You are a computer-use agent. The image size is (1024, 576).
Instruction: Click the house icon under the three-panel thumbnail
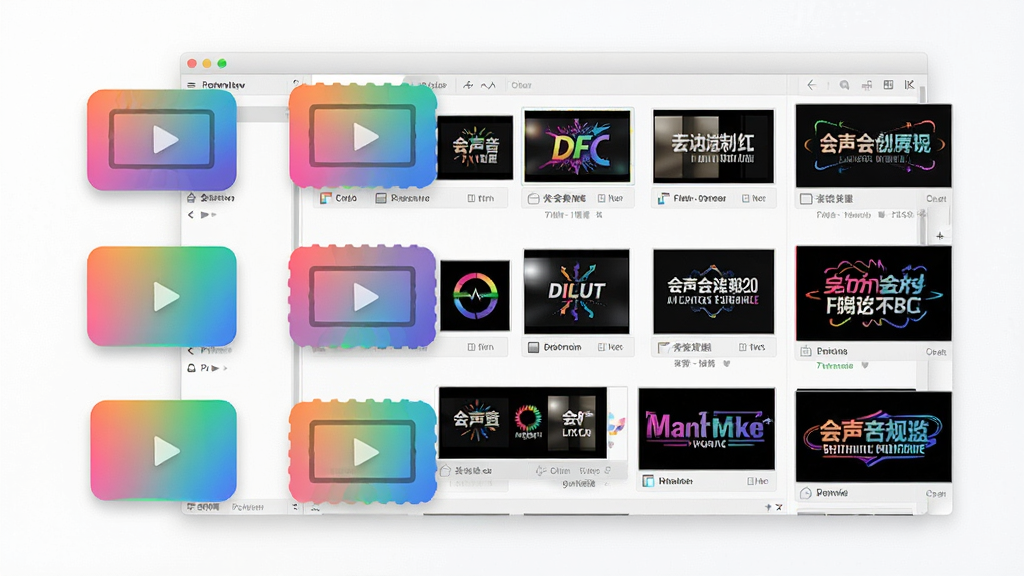click(x=445, y=470)
